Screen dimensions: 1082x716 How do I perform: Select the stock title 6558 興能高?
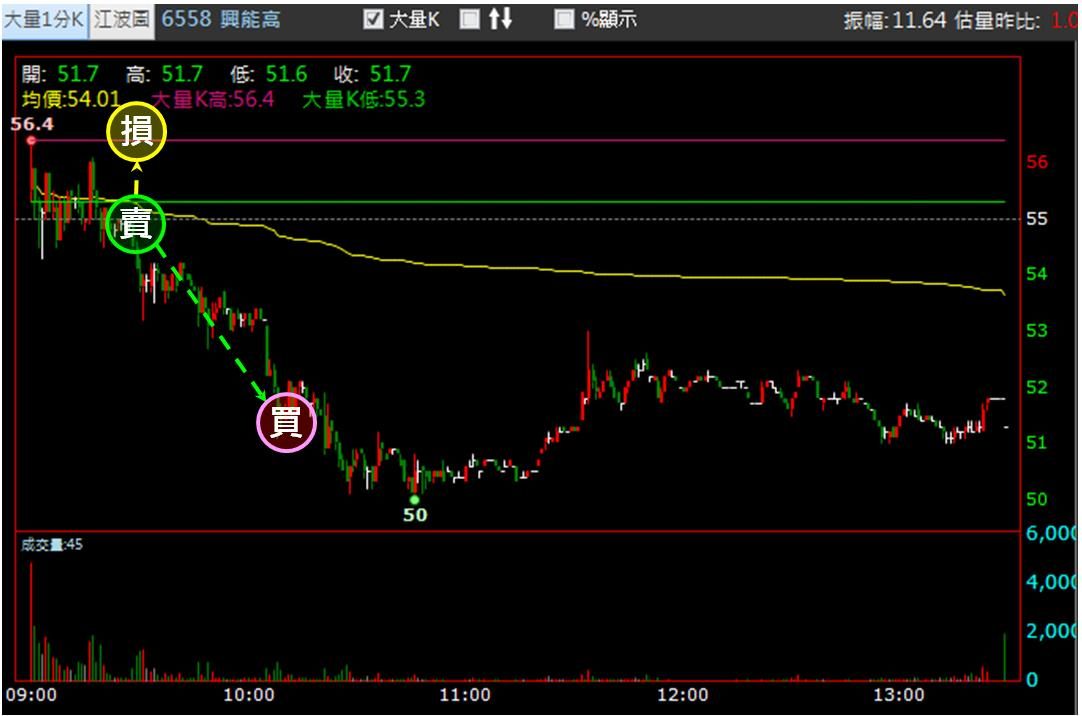pos(221,19)
